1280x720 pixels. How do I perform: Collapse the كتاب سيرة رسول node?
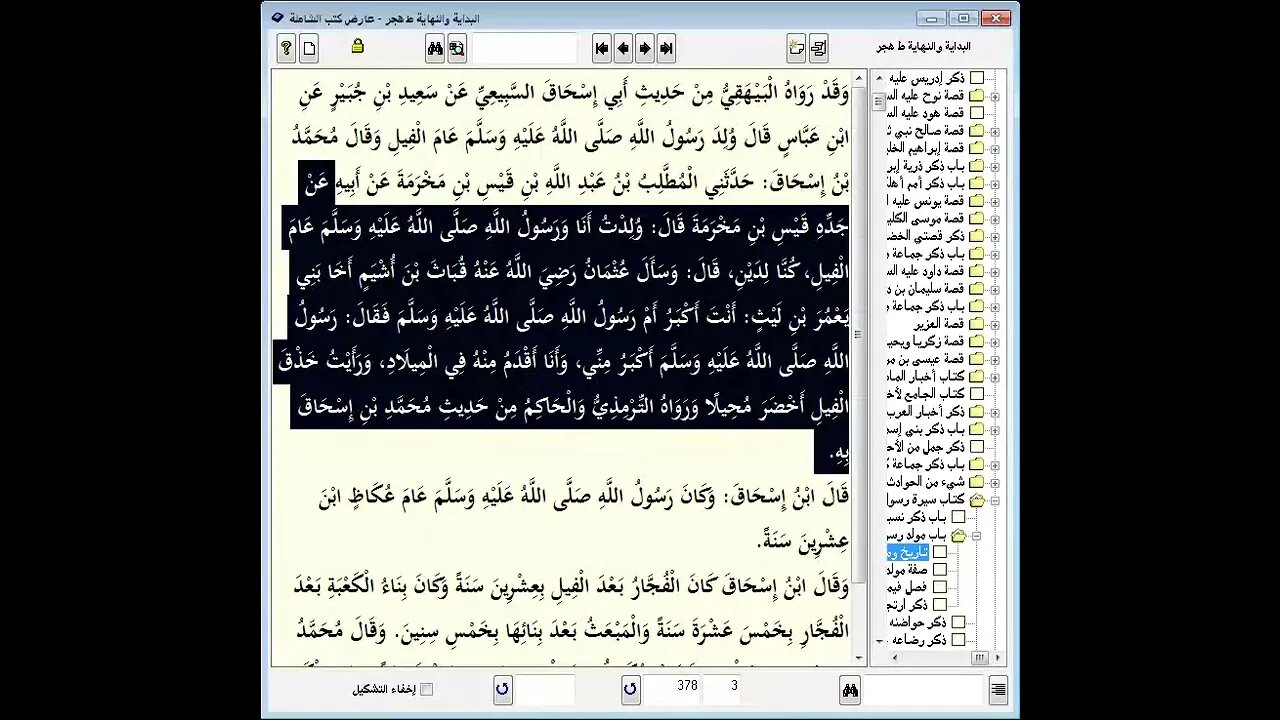pos(995,499)
